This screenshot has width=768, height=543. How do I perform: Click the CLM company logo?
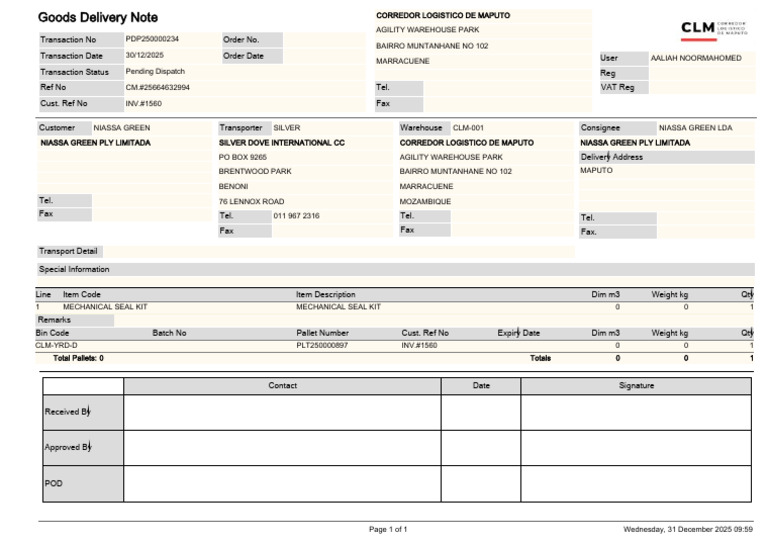[x=714, y=30]
